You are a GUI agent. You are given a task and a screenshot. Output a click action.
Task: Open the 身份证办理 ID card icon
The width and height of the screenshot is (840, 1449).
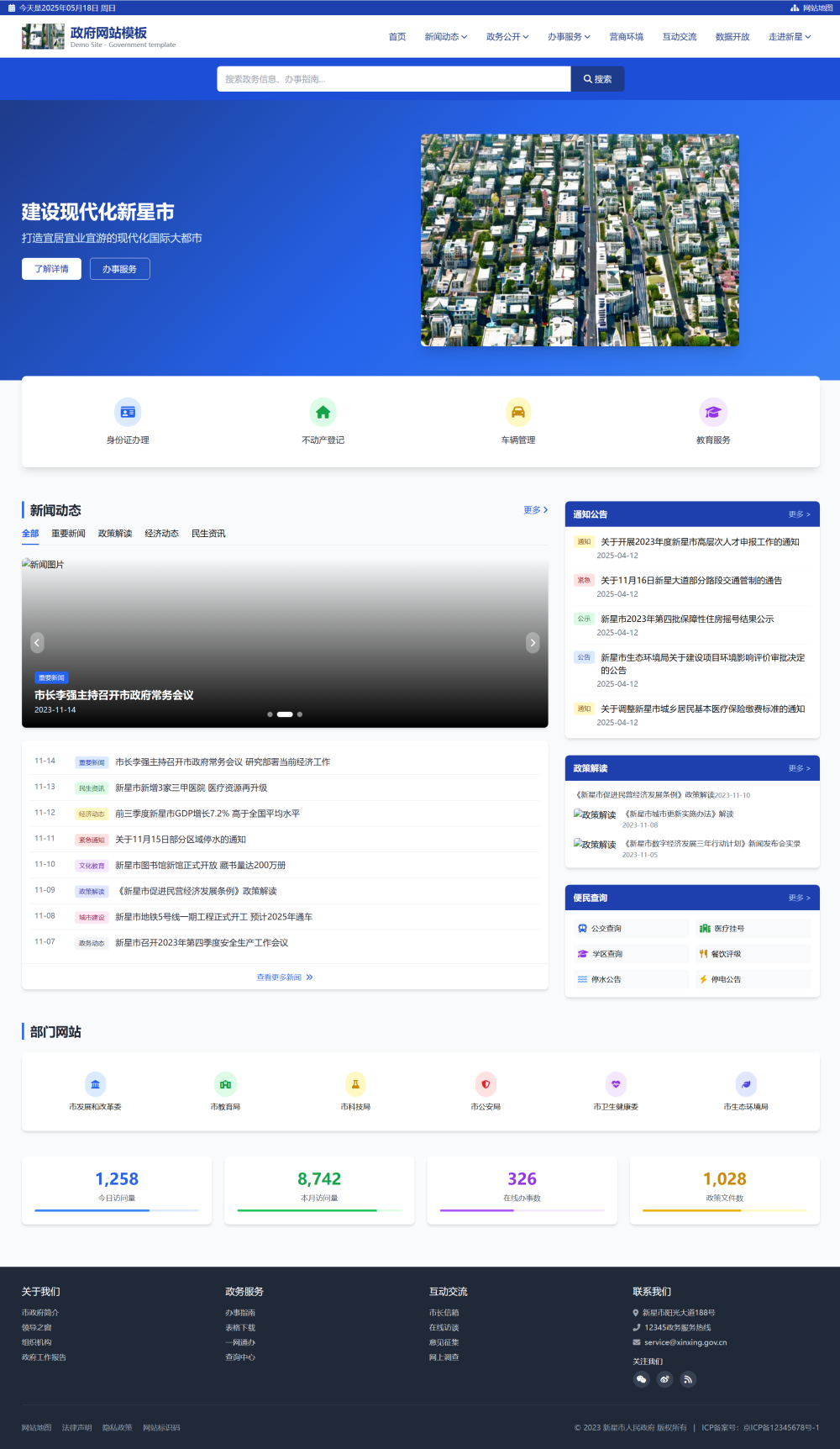128,412
